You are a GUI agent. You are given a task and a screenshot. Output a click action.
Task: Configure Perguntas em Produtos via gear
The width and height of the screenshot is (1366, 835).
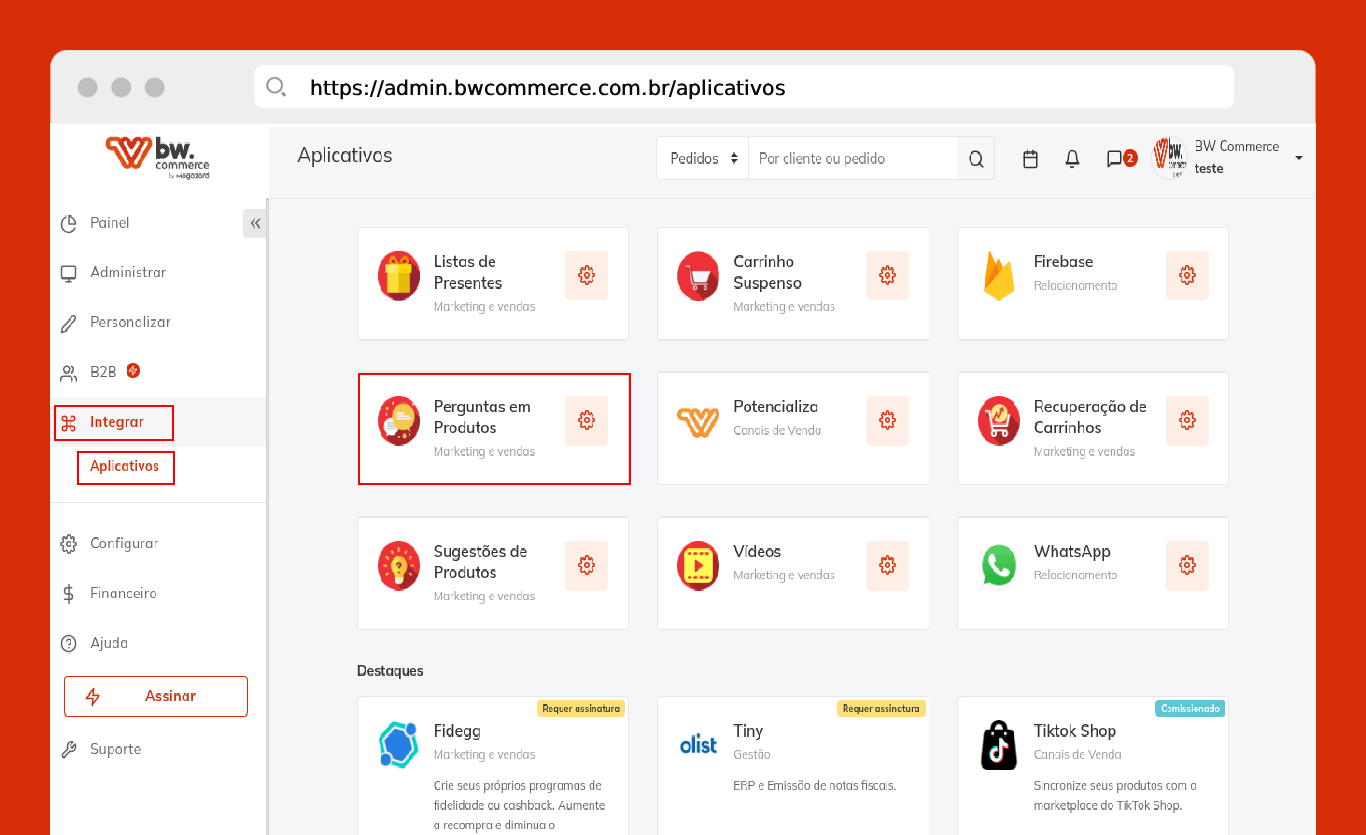pos(586,420)
